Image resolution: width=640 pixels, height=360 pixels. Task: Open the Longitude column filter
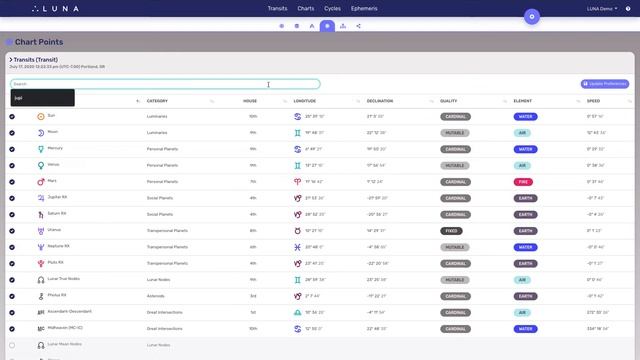(358, 101)
